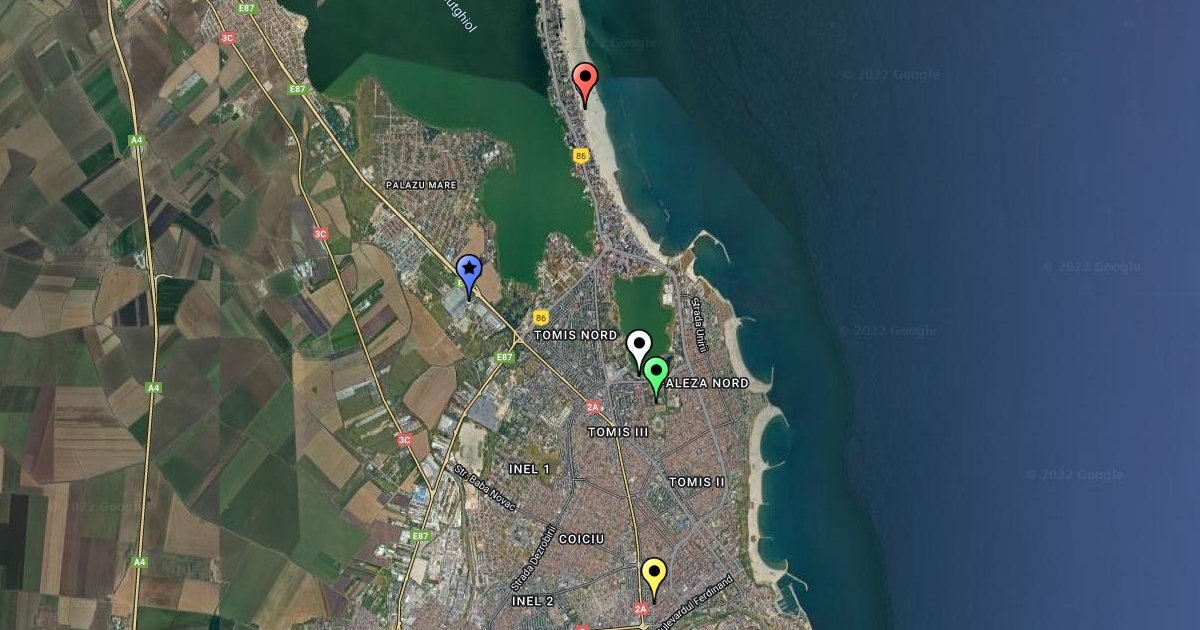Click the yellow map marker pin
The image size is (1200, 630).
pos(654,580)
